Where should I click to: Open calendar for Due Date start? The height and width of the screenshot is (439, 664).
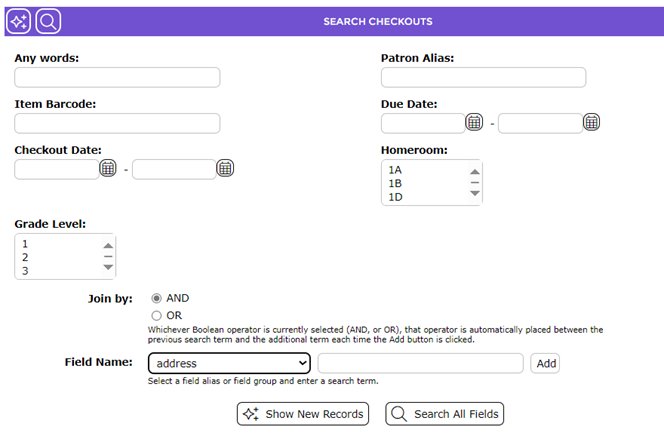click(x=474, y=122)
